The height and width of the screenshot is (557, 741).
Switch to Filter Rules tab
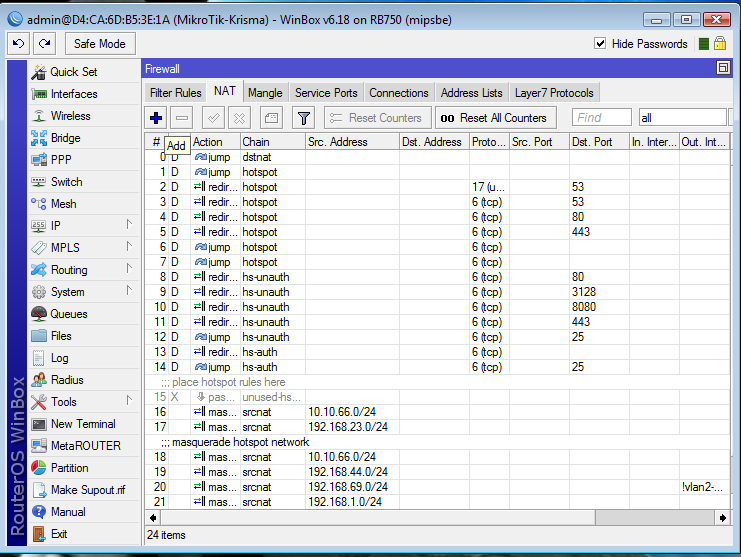point(175,93)
